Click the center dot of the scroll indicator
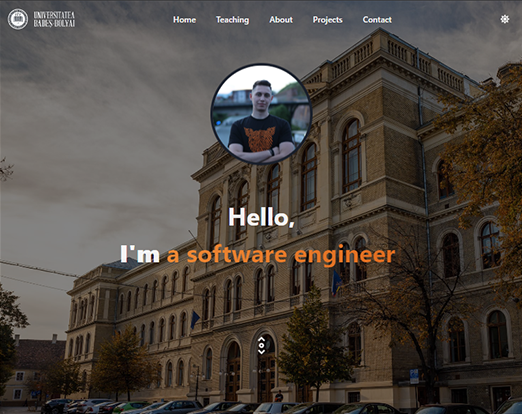This screenshot has width=522, height=414. [x=261, y=345]
